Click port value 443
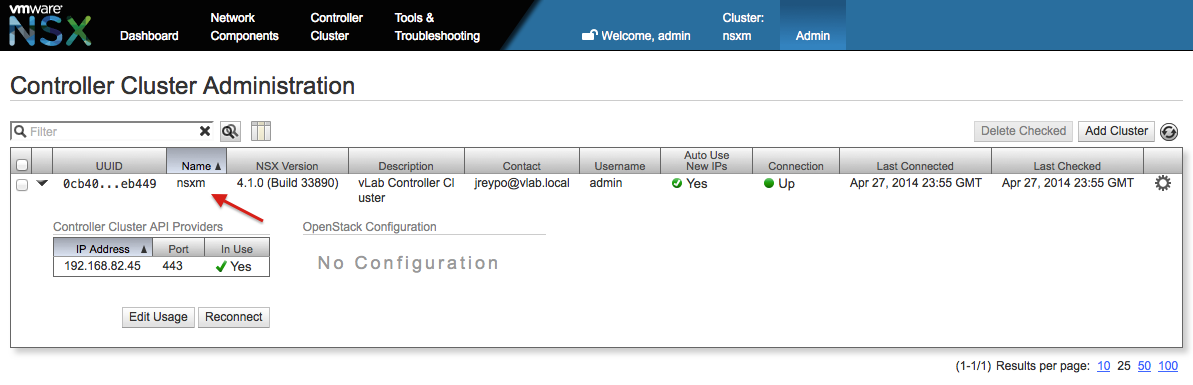The width and height of the screenshot is (1193, 385). pos(173,267)
